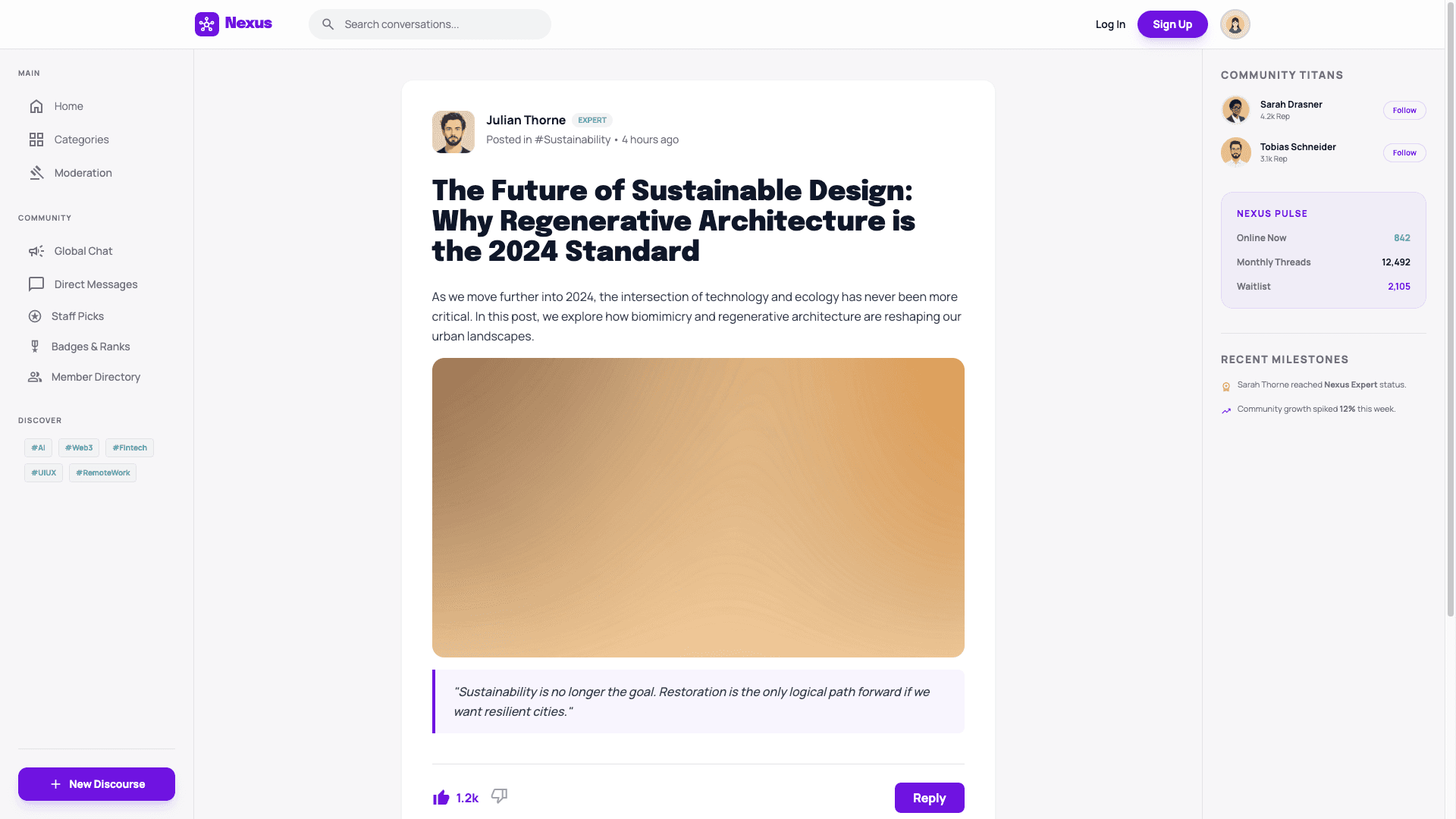The height and width of the screenshot is (819, 1456).
Task: Open Direct Messages via the chat bubble icon
Action: (36, 284)
